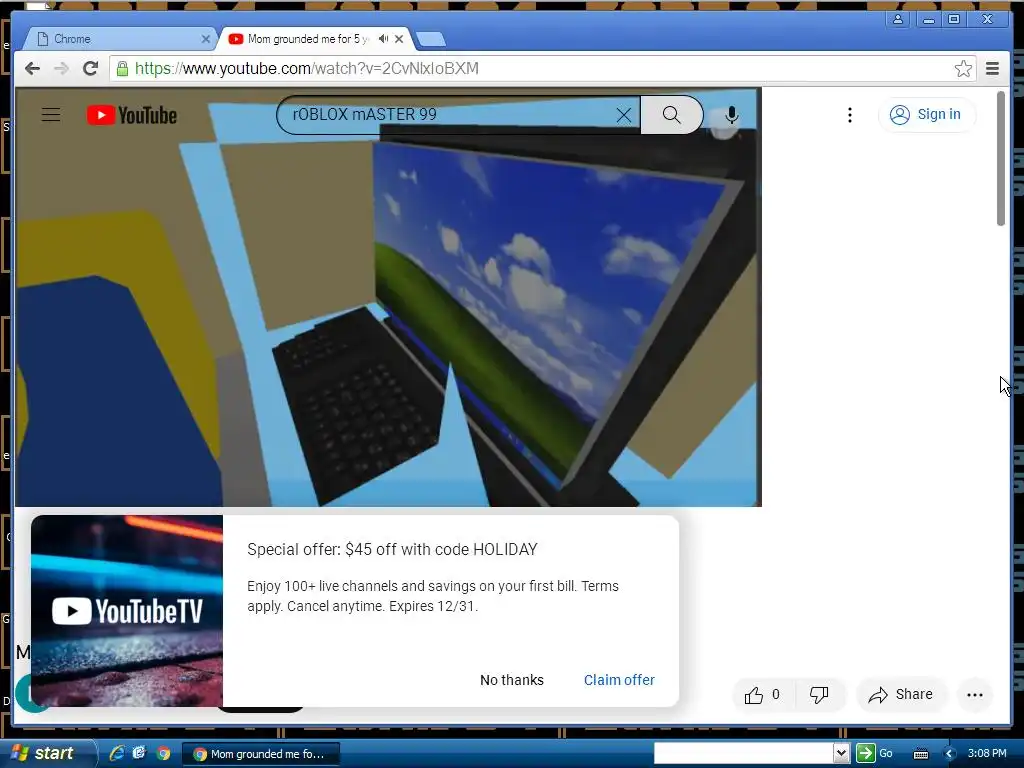
Task: Go back to the previous page
Action: coord(32,69)
